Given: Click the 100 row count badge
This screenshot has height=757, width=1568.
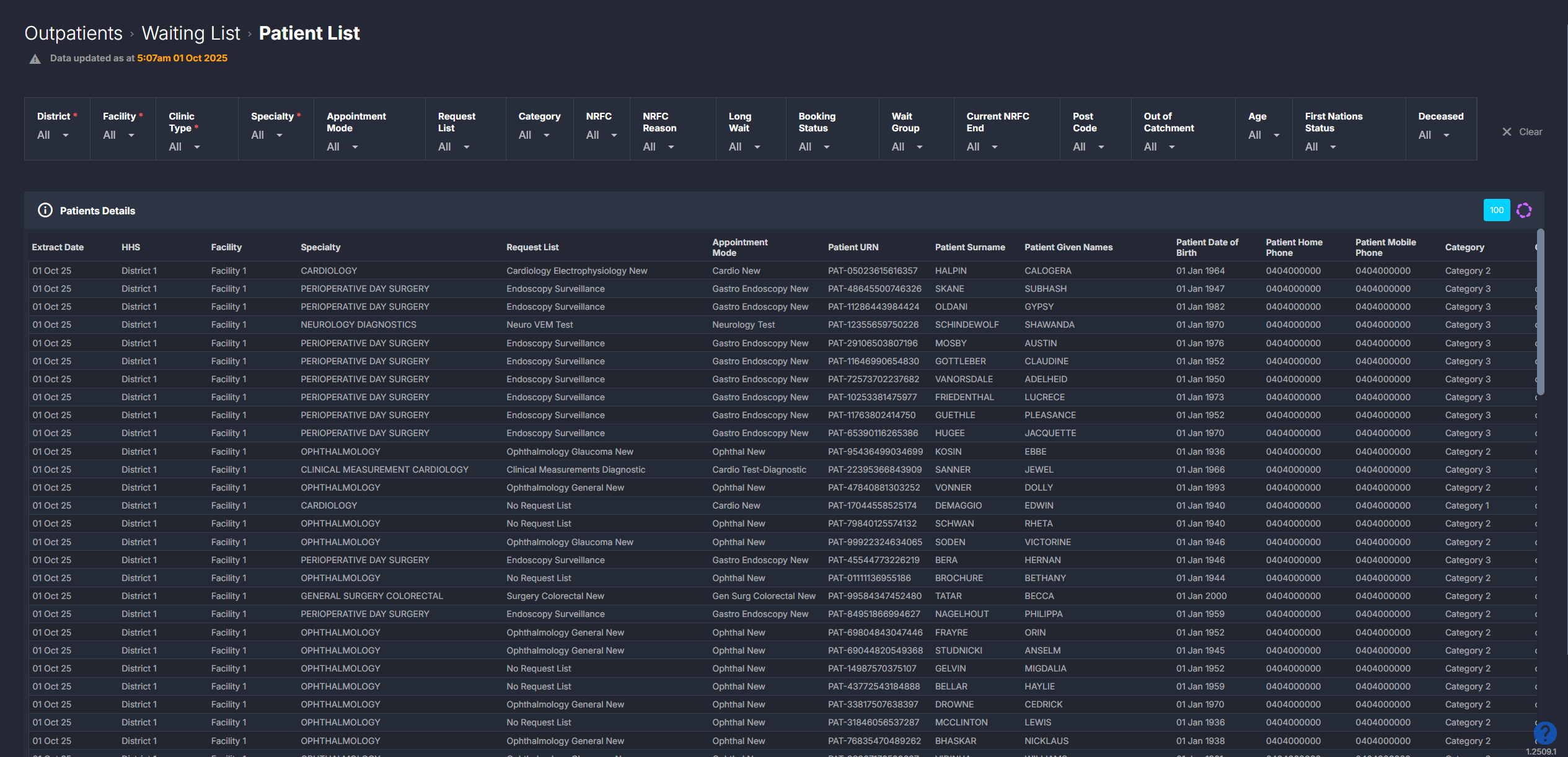Looking at the screenshot, I should pyautogui.click(x=1497, y=211).
